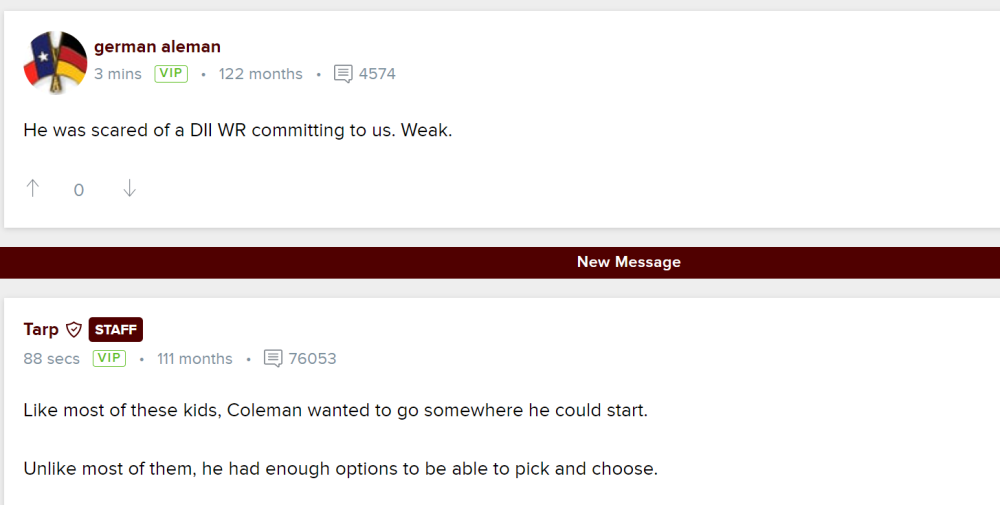Click the comment count icon beside 76053
The width and height of the screenshot is (1000, 505).
[x=273, y=358]
